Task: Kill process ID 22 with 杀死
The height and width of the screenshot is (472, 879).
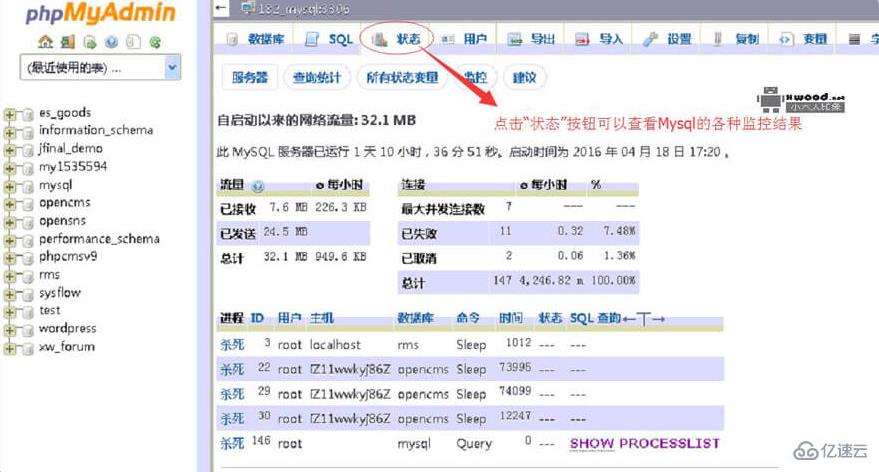Action: click(232, 369)
